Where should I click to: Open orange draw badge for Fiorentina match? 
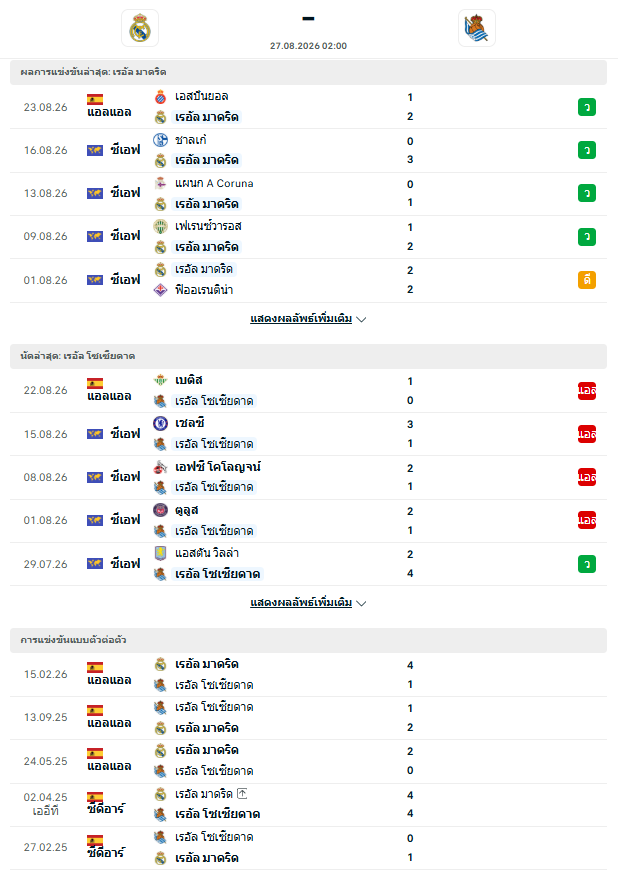coord(587,280)
